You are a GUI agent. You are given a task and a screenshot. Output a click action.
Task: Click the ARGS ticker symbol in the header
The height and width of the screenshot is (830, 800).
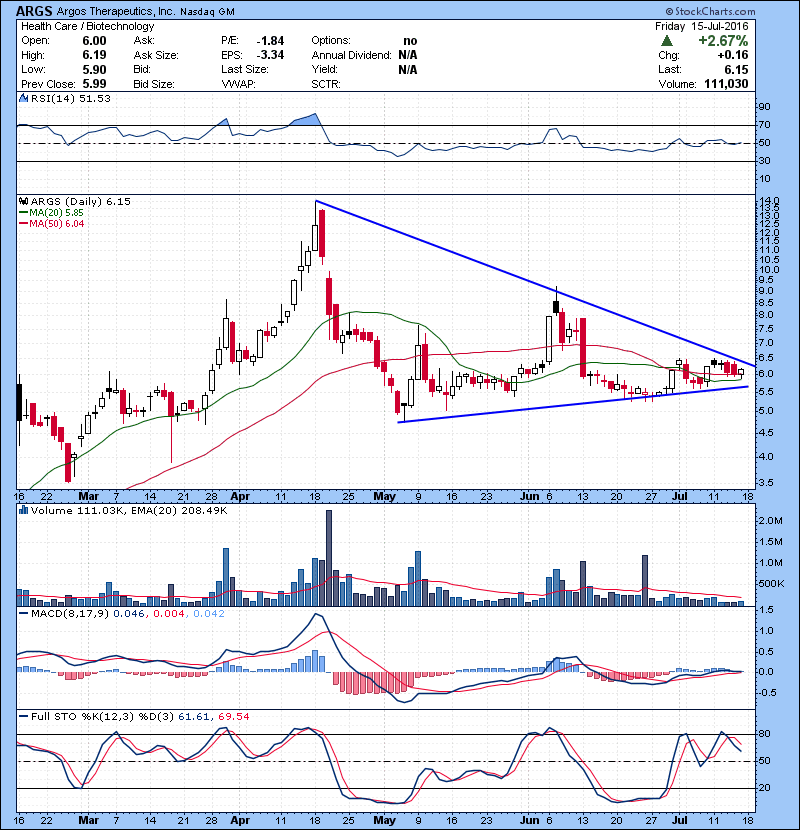[x=34, y=11]
